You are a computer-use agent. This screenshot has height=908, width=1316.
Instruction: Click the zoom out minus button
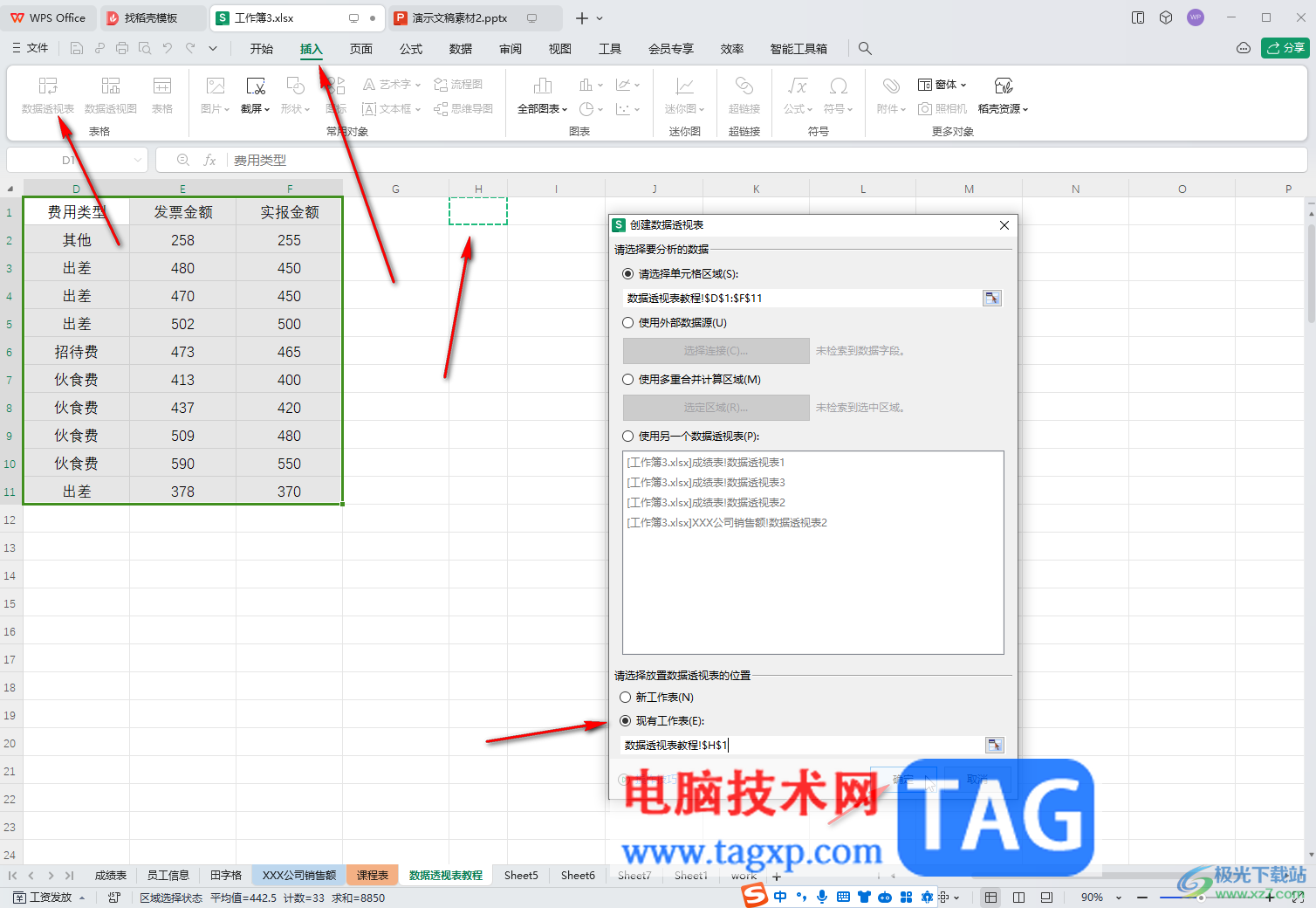click(x=1142, y=898)
